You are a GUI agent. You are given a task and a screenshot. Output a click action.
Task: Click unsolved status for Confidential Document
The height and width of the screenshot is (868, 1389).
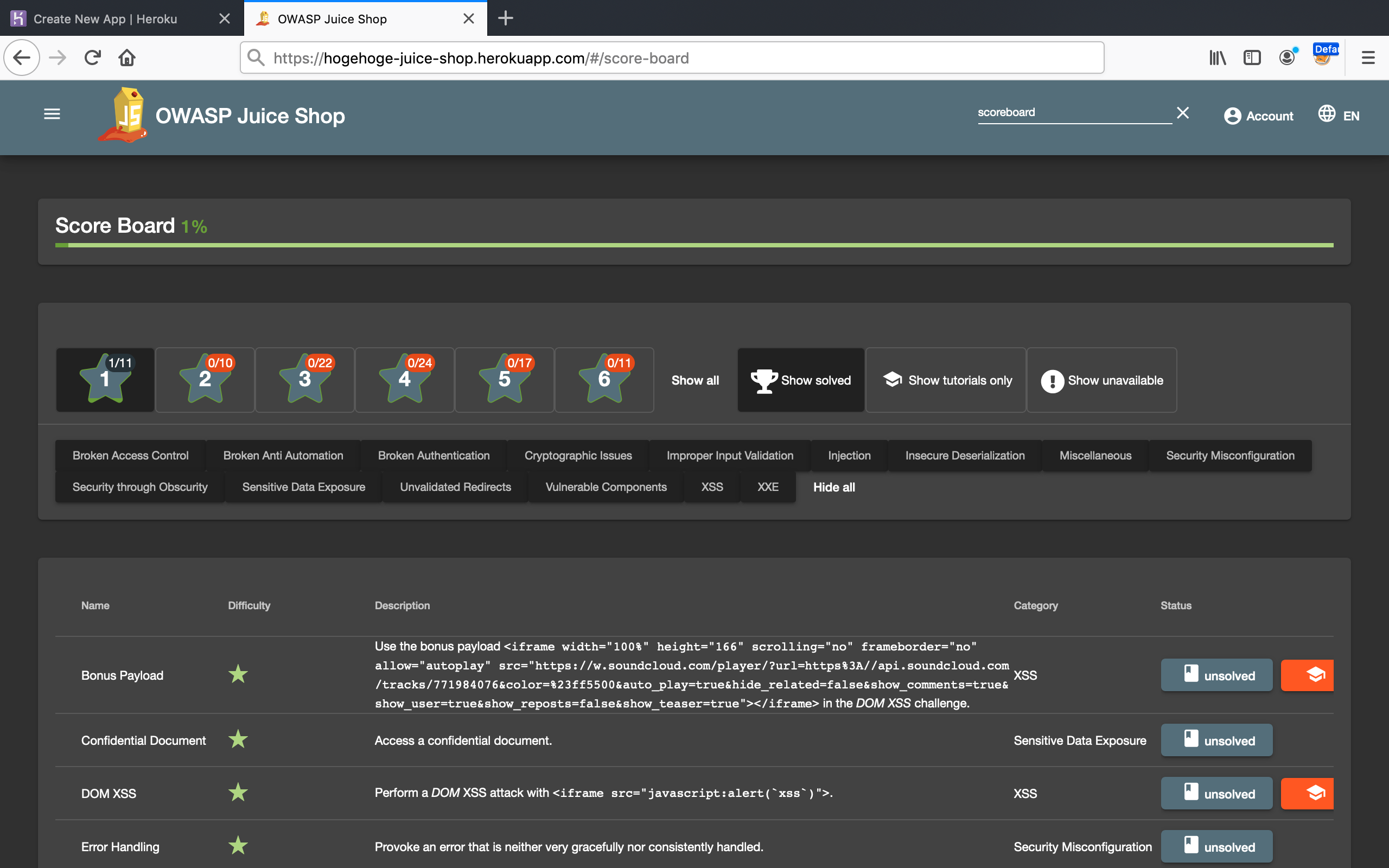coord(1216,740)
